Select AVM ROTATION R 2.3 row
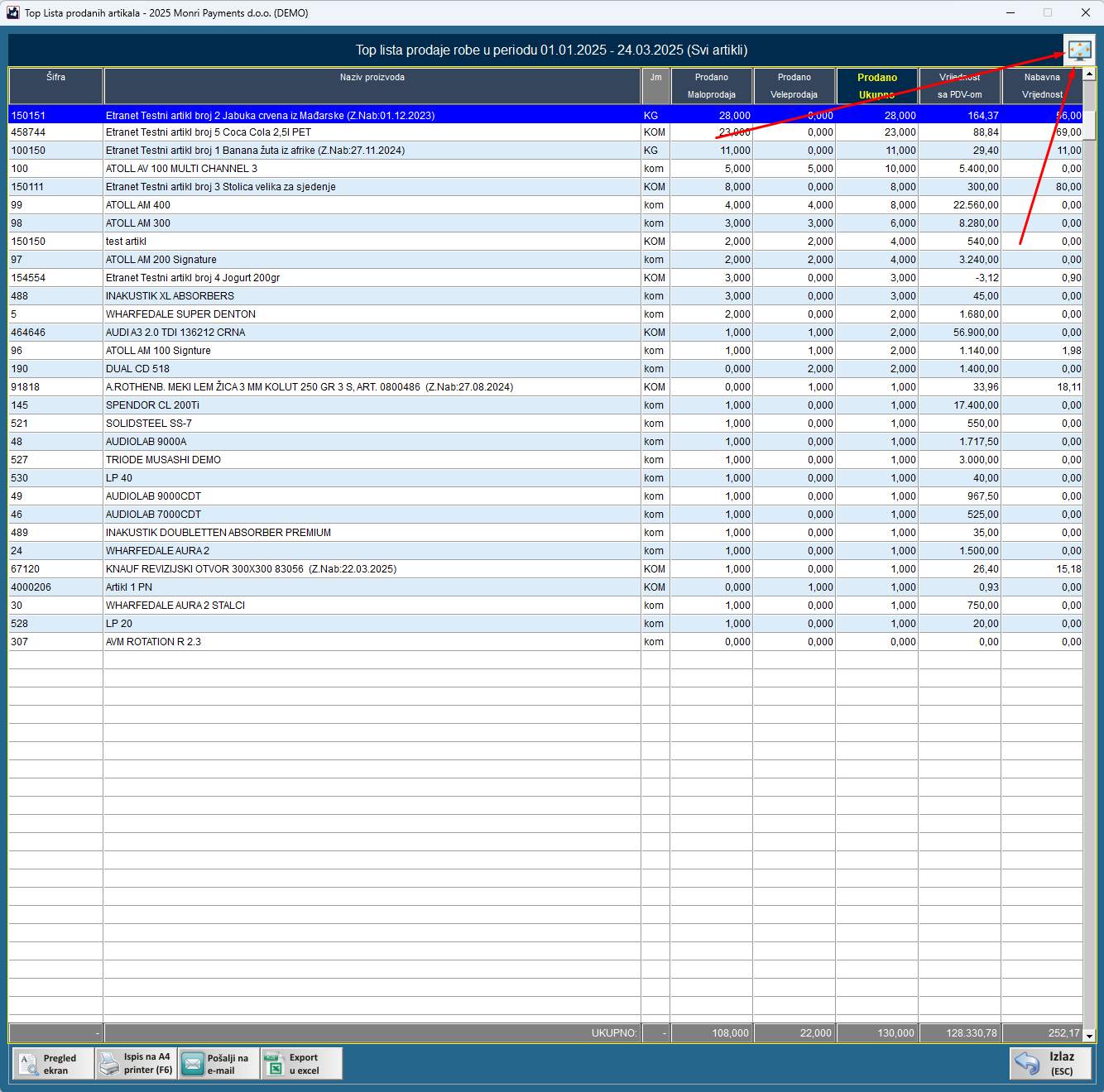 point(545,642)
